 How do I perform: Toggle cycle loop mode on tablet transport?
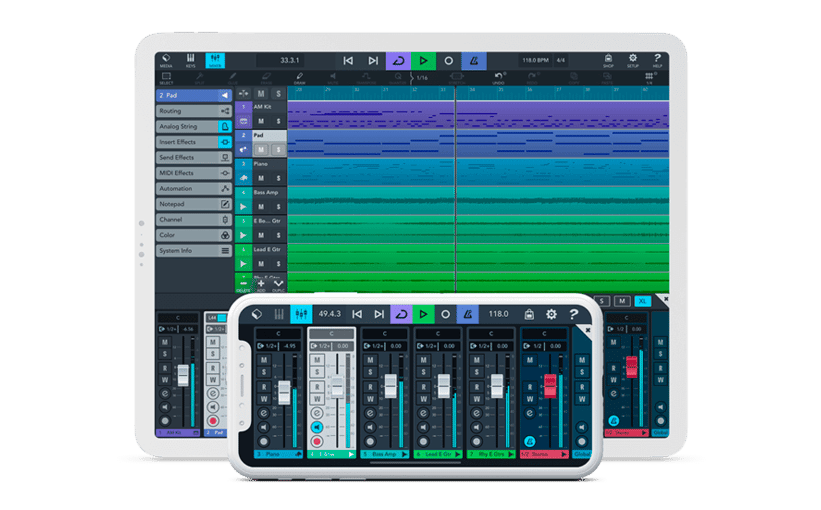[398, 61]
